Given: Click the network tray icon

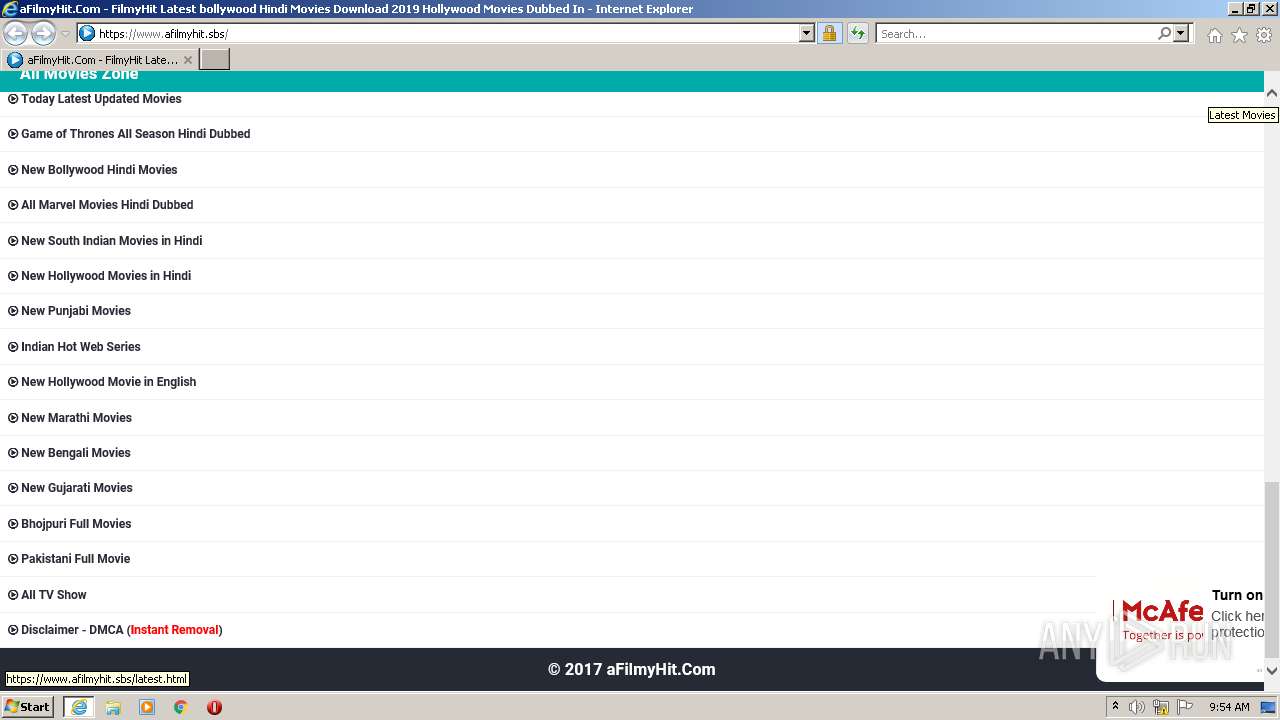Looking at the screenshot, I should point(1161,707).
